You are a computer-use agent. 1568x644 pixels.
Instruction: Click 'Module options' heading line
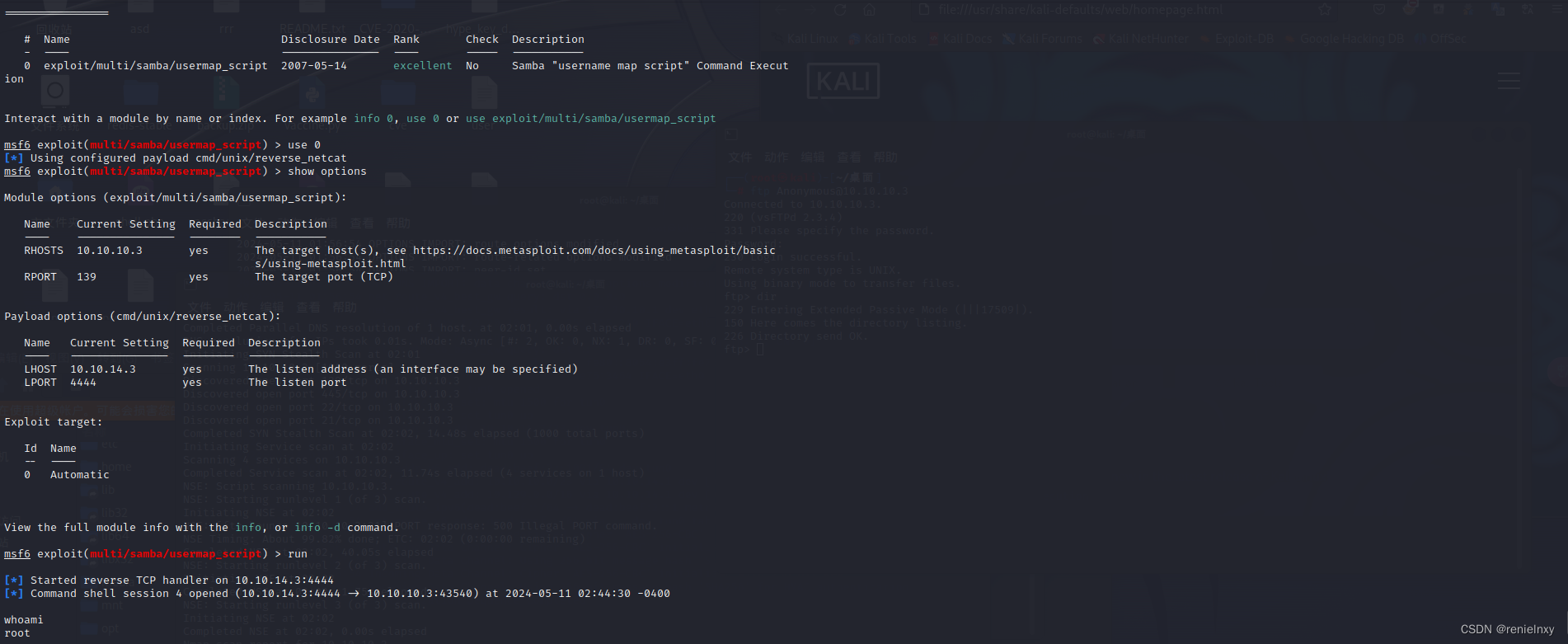pyautogui.click(x=176, y=198)
